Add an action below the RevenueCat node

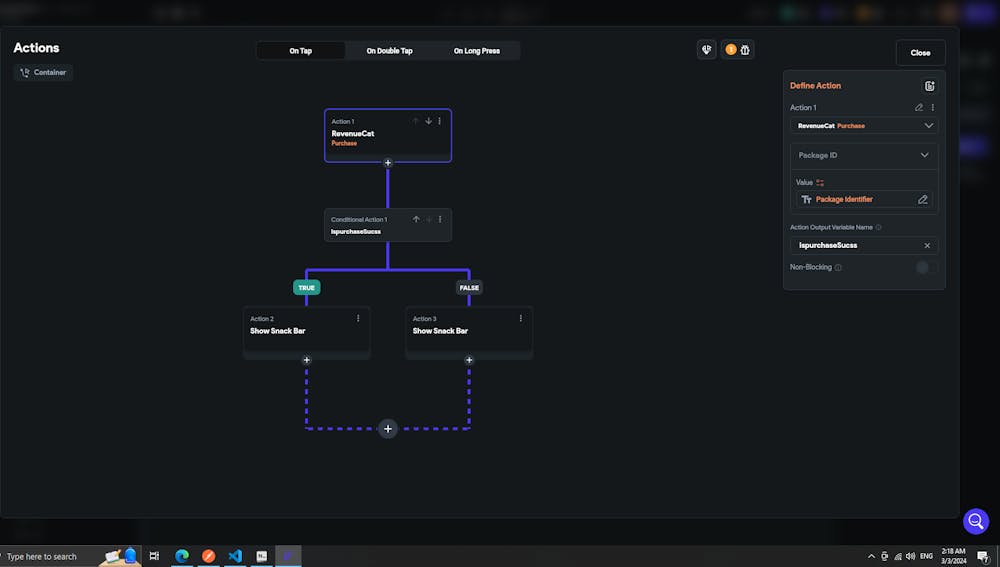(x=388, y=162)
